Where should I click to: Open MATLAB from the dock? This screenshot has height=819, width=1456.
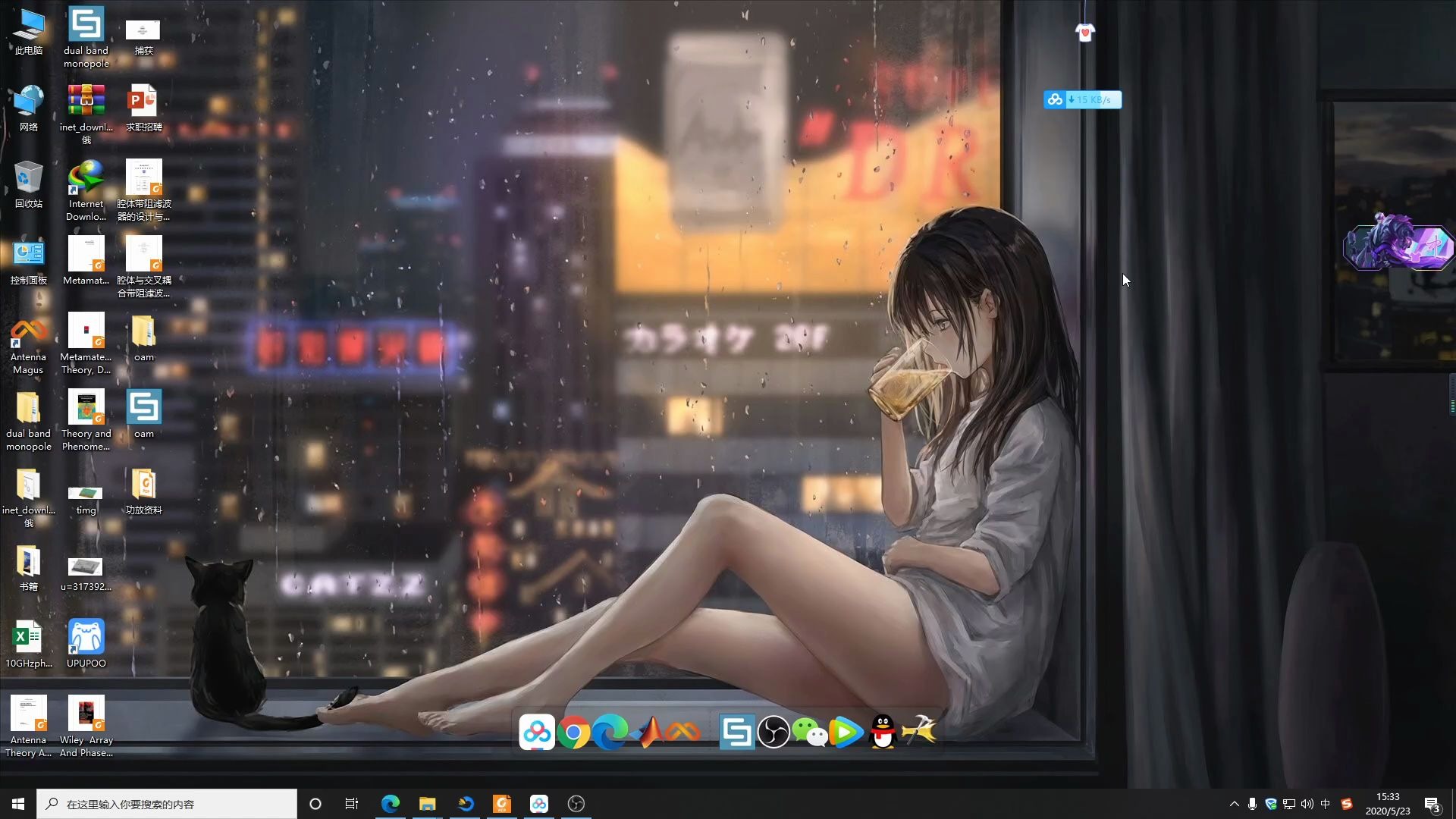[x=649, y=732]
